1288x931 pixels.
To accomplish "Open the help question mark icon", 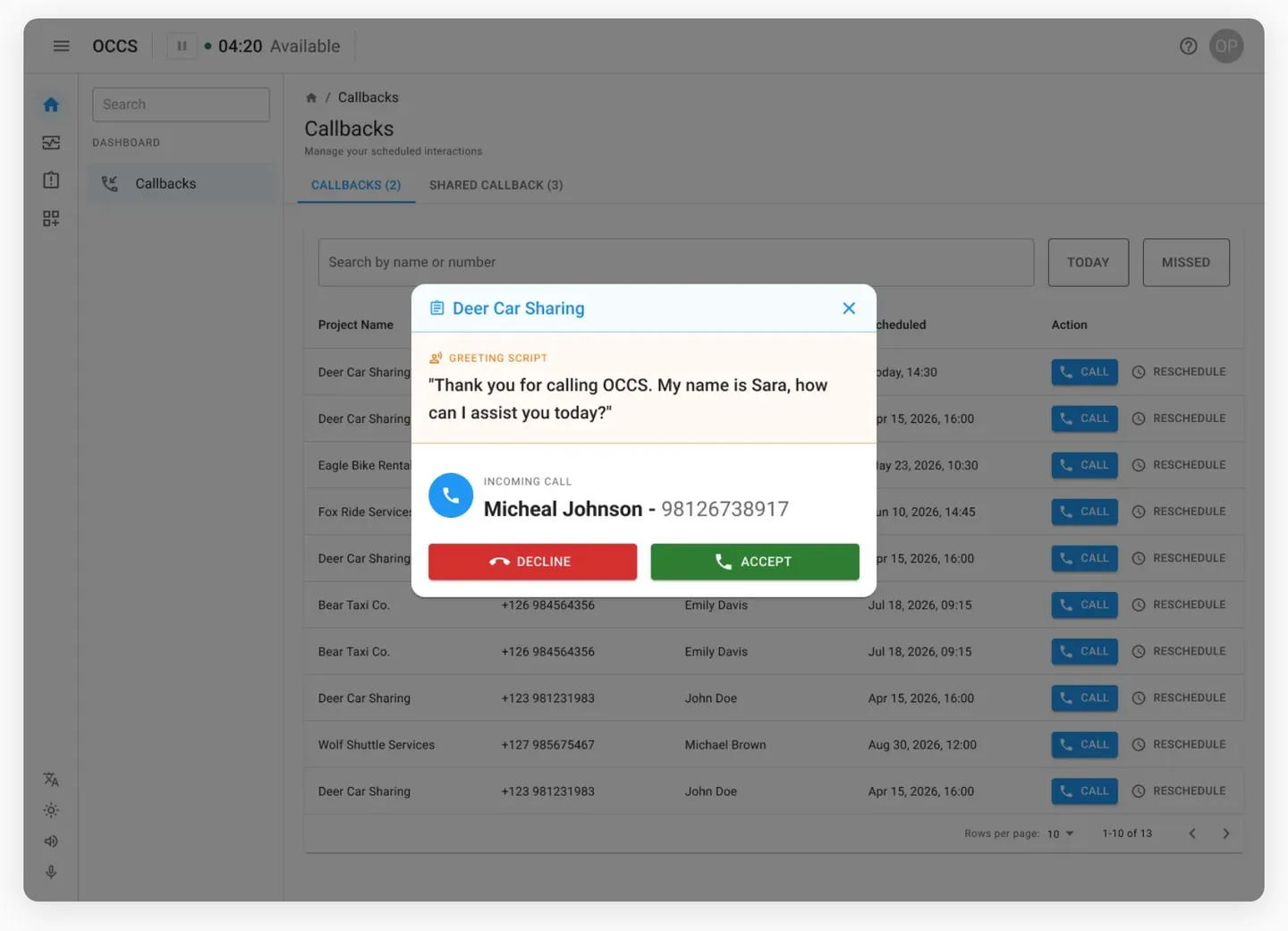I will coord(1188,46).
